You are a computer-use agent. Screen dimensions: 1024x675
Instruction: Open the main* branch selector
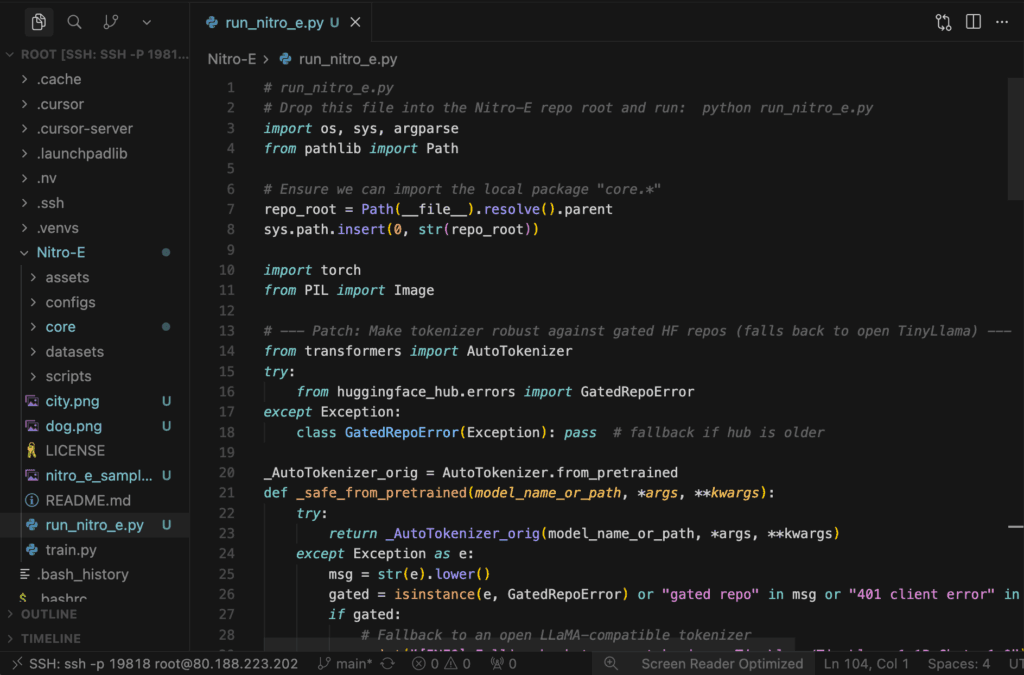[346, 663]
